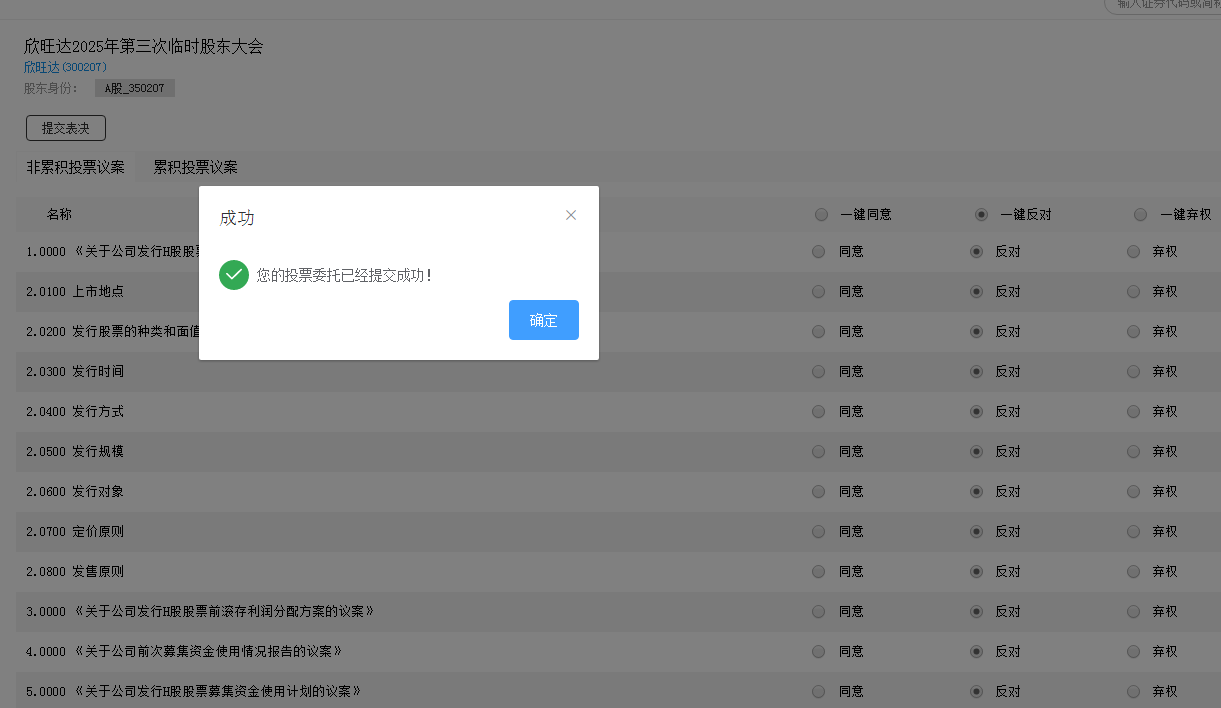Choose 同意 for proposal 3.0000

point(819,611)
